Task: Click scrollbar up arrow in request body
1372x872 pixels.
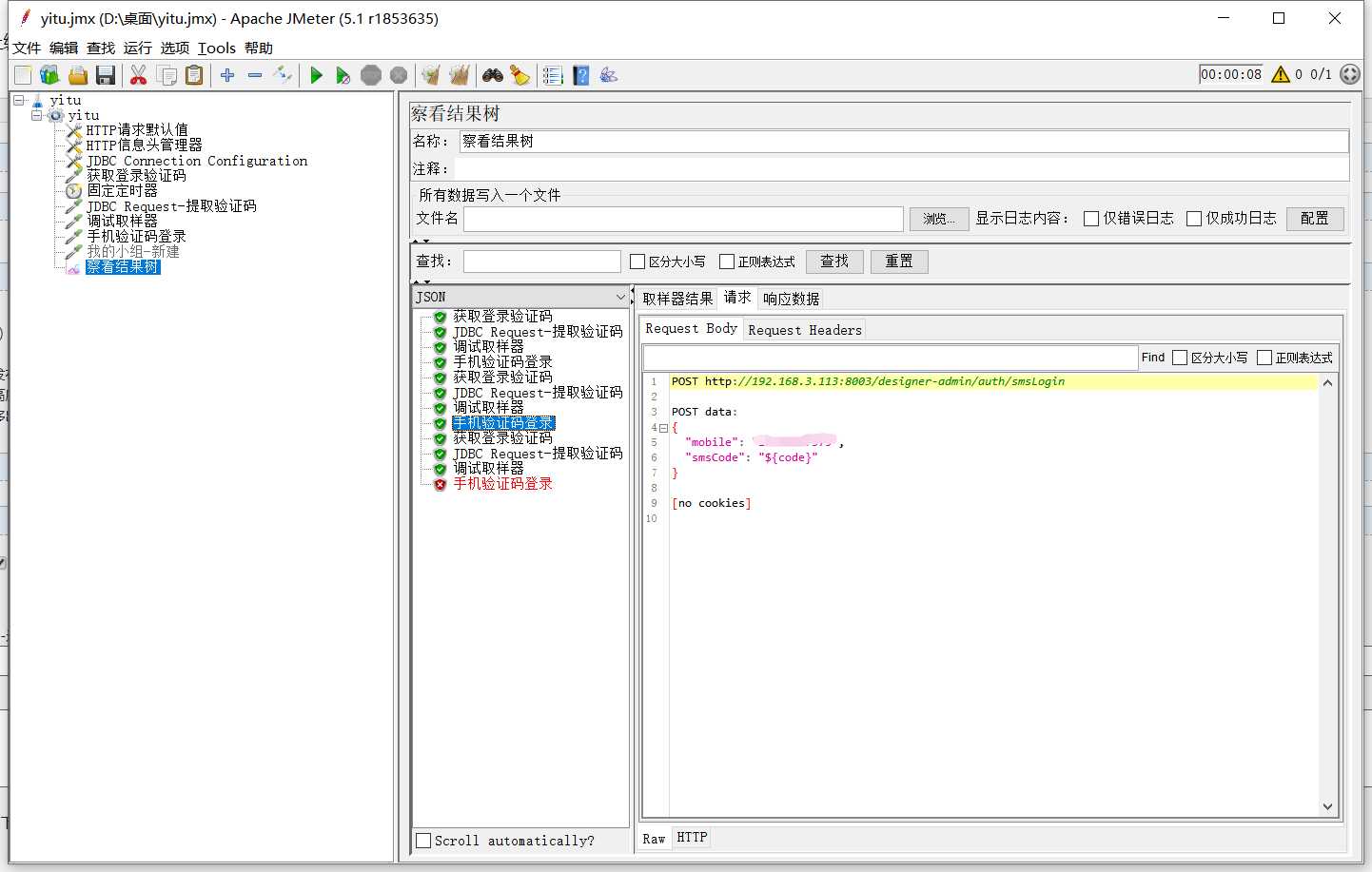Action: [x=1327, y=382]
